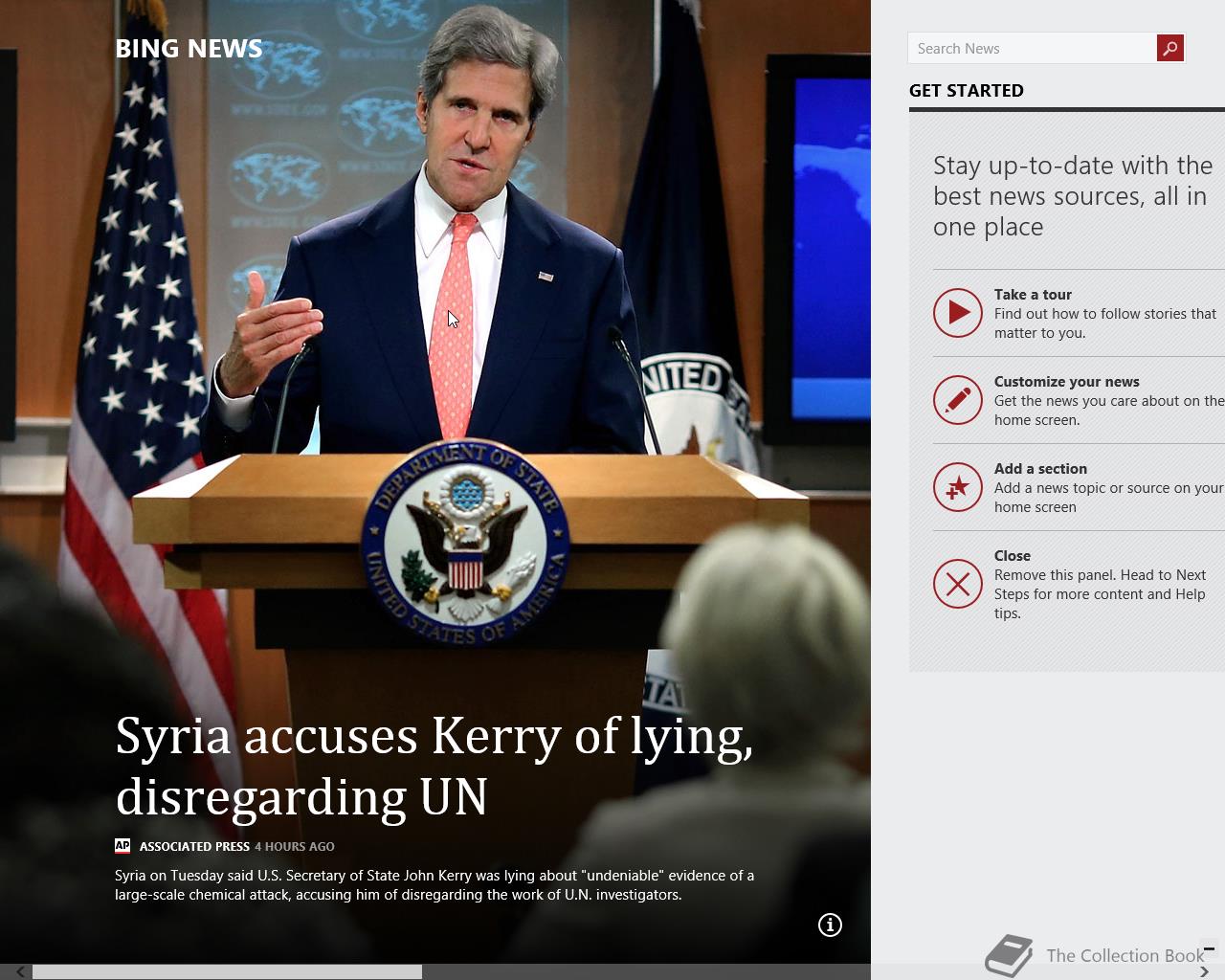
Task: Click the Take a tour title
Action: [1033, 295]
